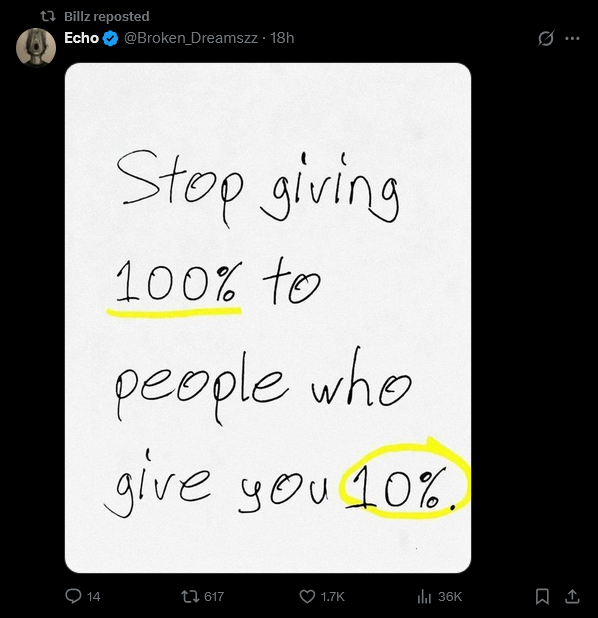The height and width of the screenshot is (618, 598).
Task: Click the 14 replies count
Action: tap(93, 596)
